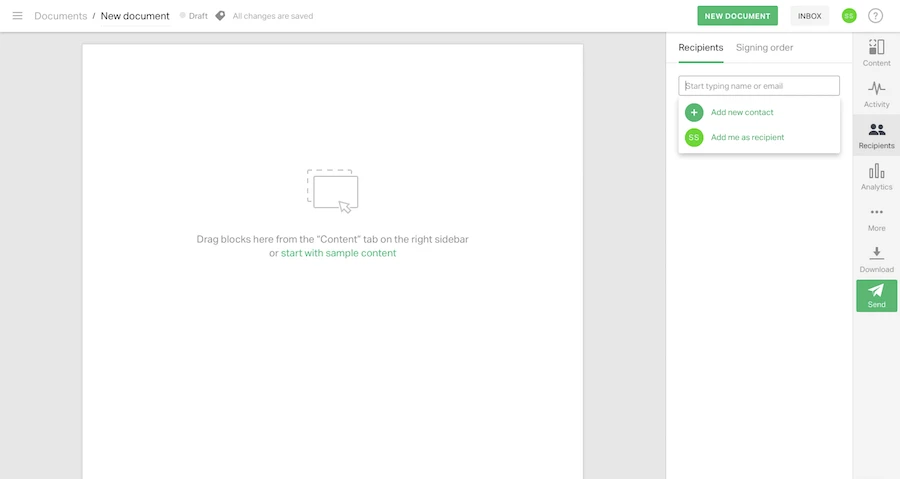
Task: Click the green Send button
Action: pyautogui.click(x=876, y=296)
